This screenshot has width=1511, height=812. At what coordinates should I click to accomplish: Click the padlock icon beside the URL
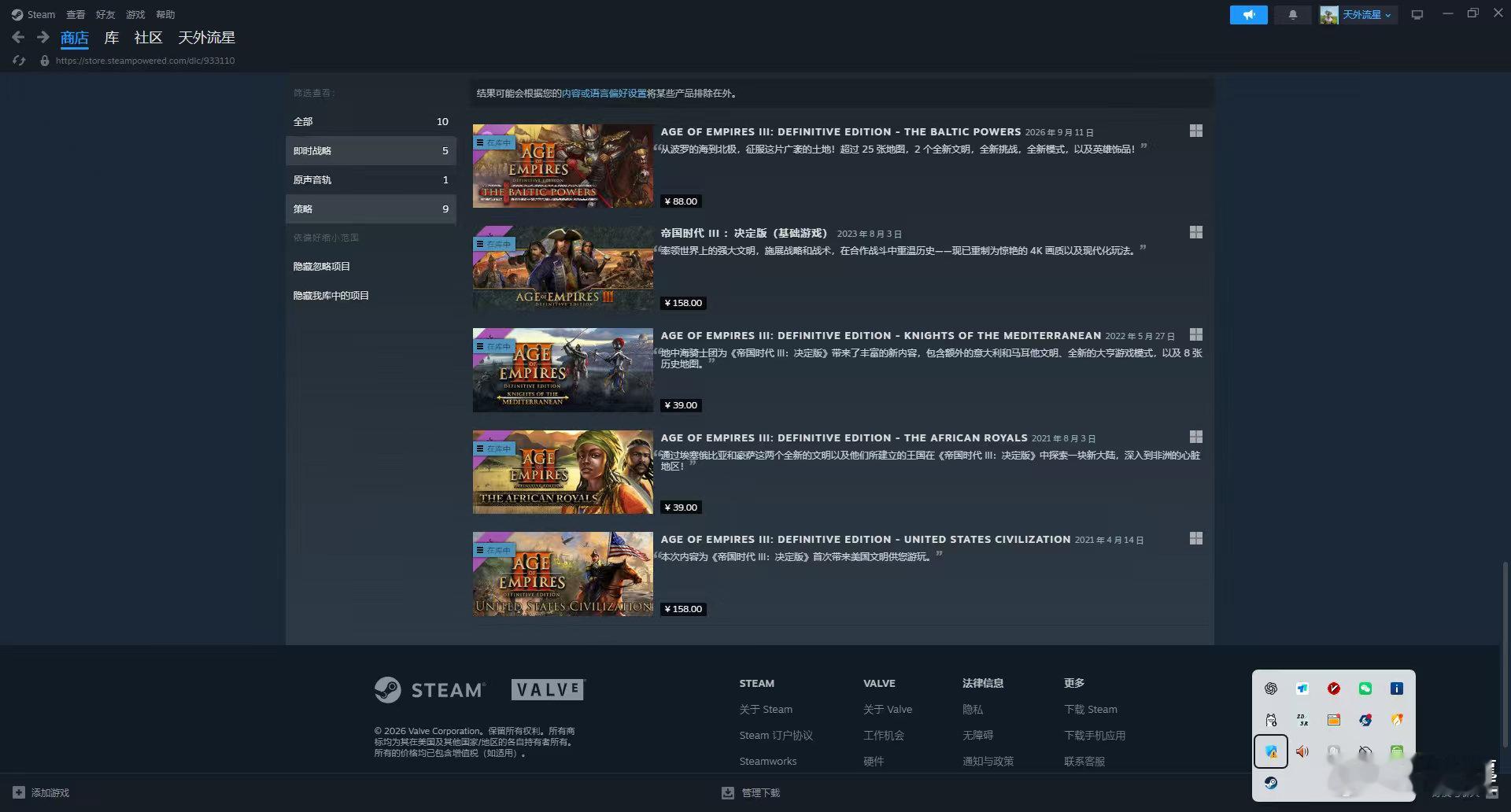[45, 61]
